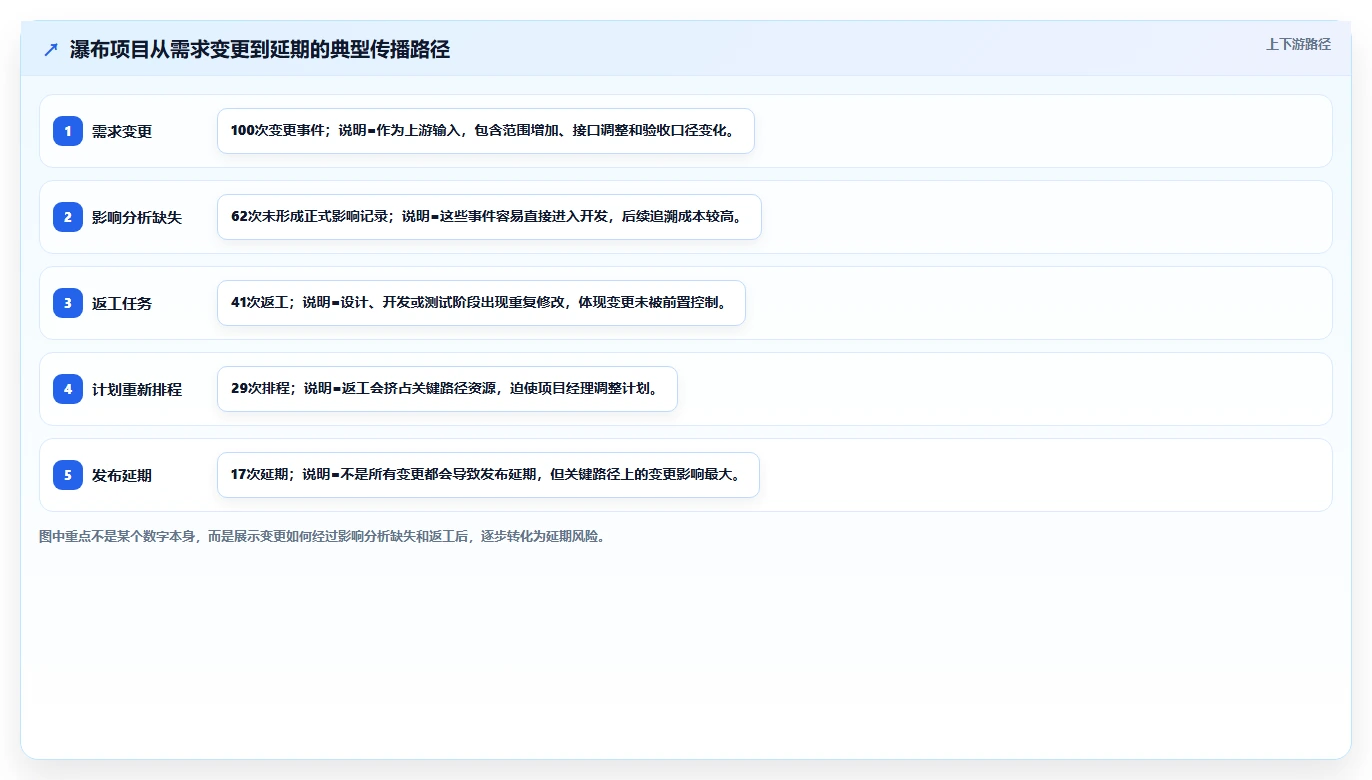Viewport: 1372px width, 780px height.
Task: Click the 需求变更 step label
Action: pos(122,131)
